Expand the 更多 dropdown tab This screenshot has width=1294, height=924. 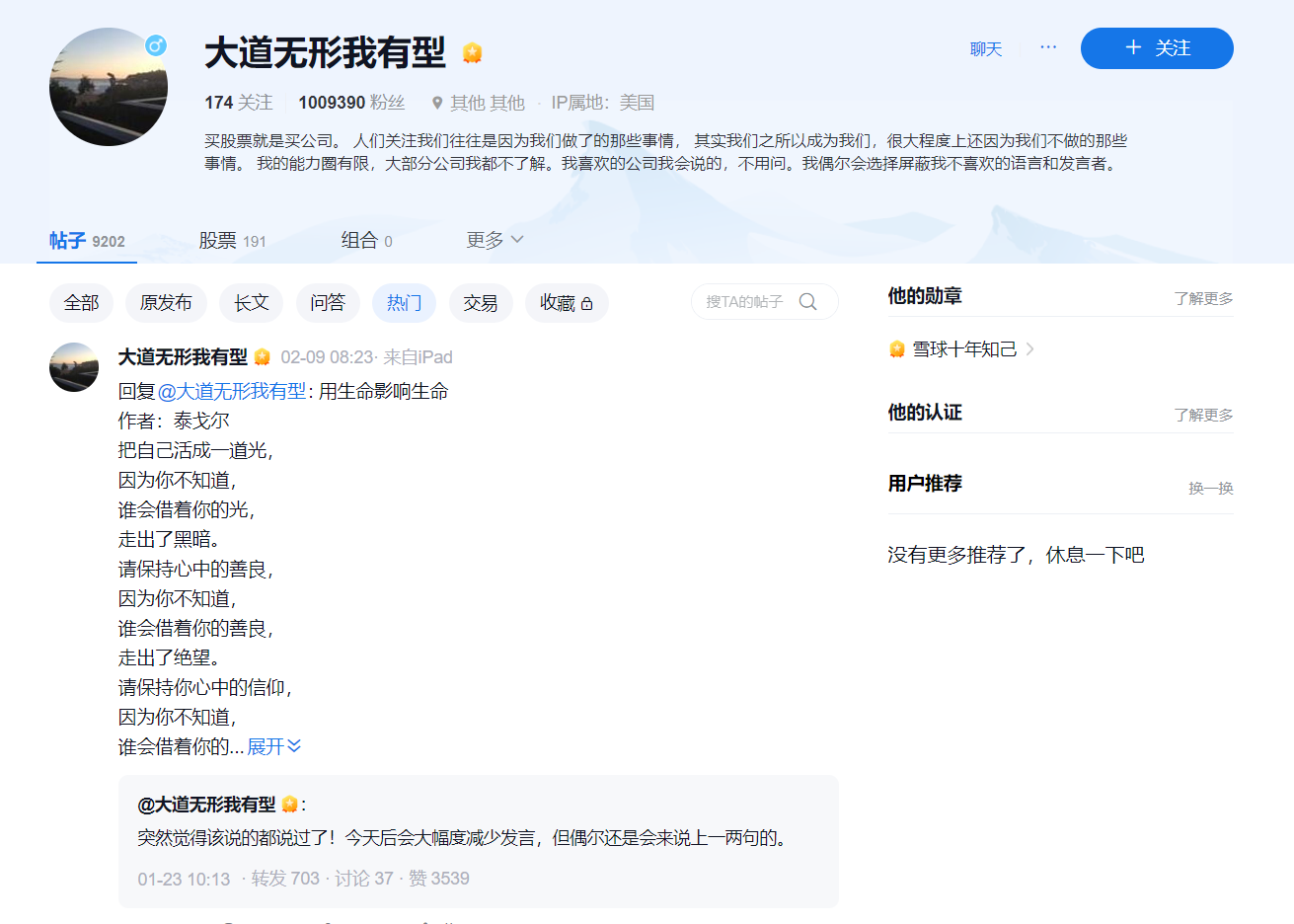[x=495, y=240]
